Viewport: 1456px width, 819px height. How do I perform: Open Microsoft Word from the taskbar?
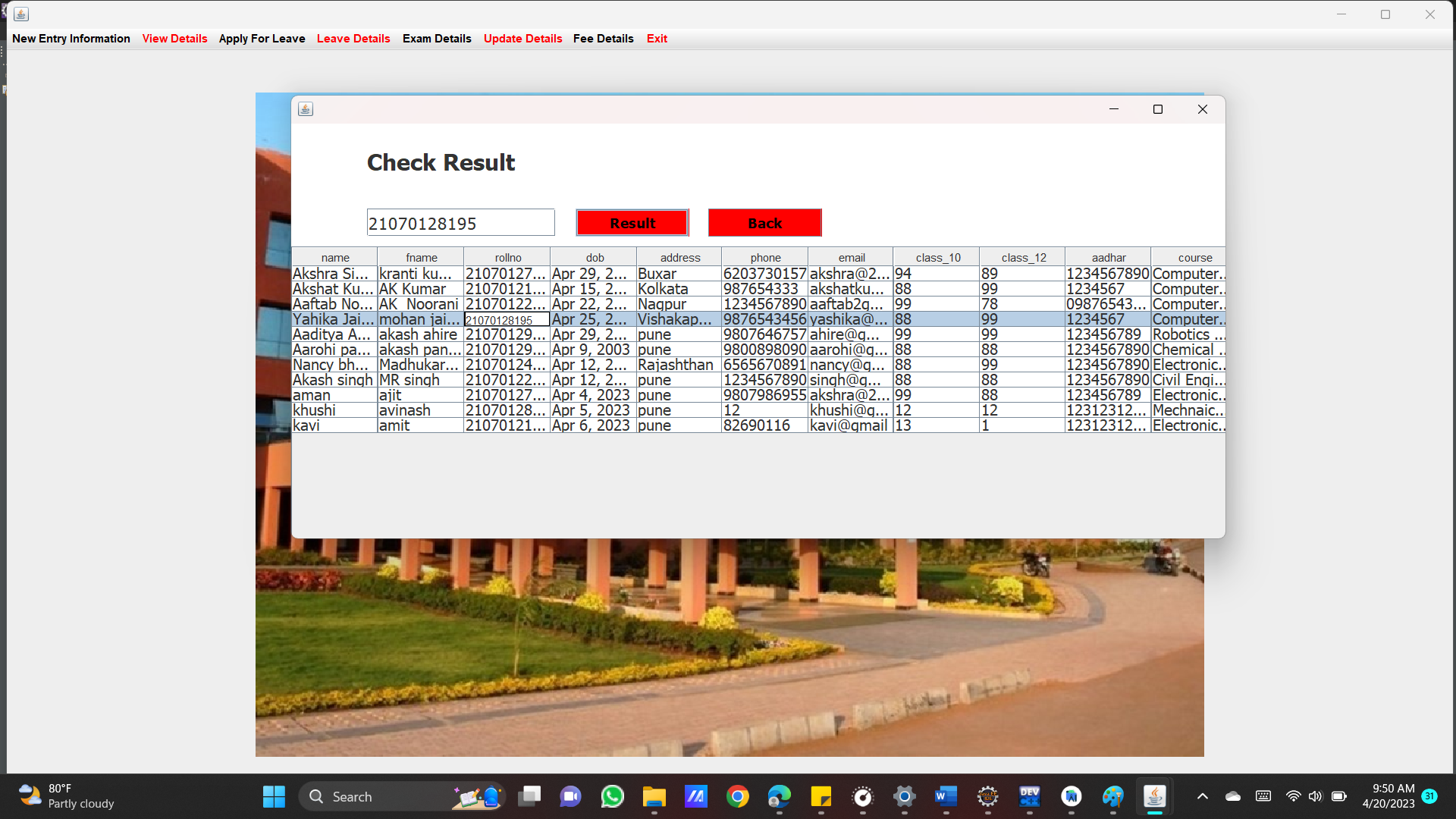pos(945,796)
